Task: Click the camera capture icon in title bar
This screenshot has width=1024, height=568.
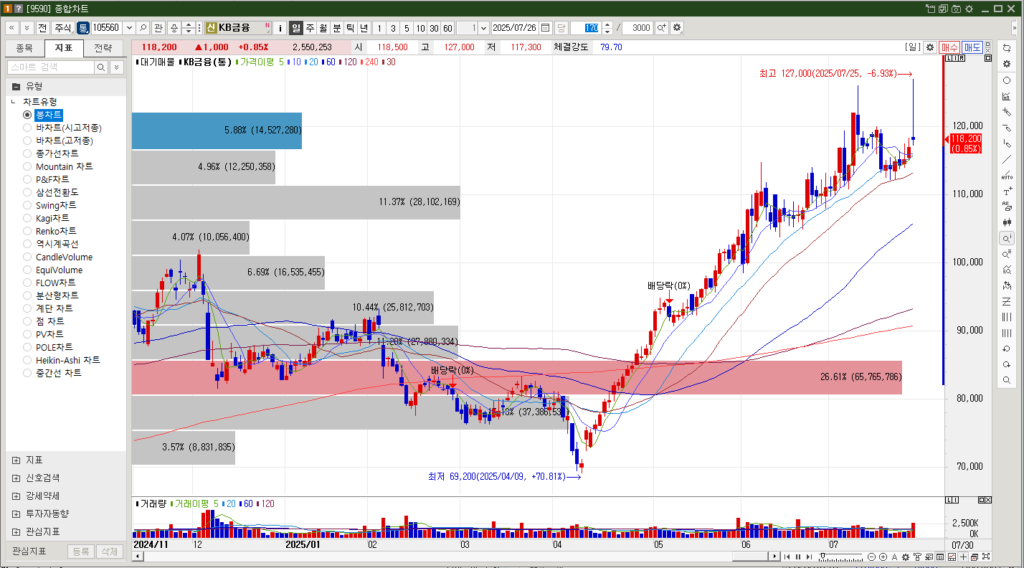Action: tap(956, 8)
